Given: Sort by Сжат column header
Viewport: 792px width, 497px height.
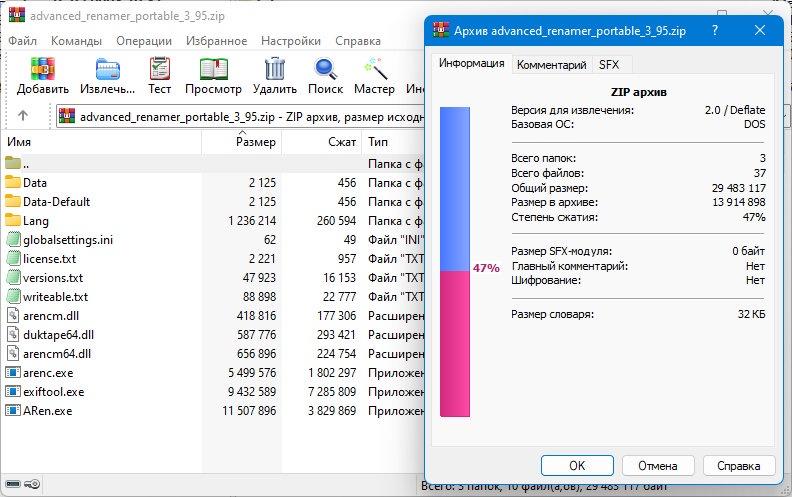Looking at the screenshot, I should click(322, 142).
